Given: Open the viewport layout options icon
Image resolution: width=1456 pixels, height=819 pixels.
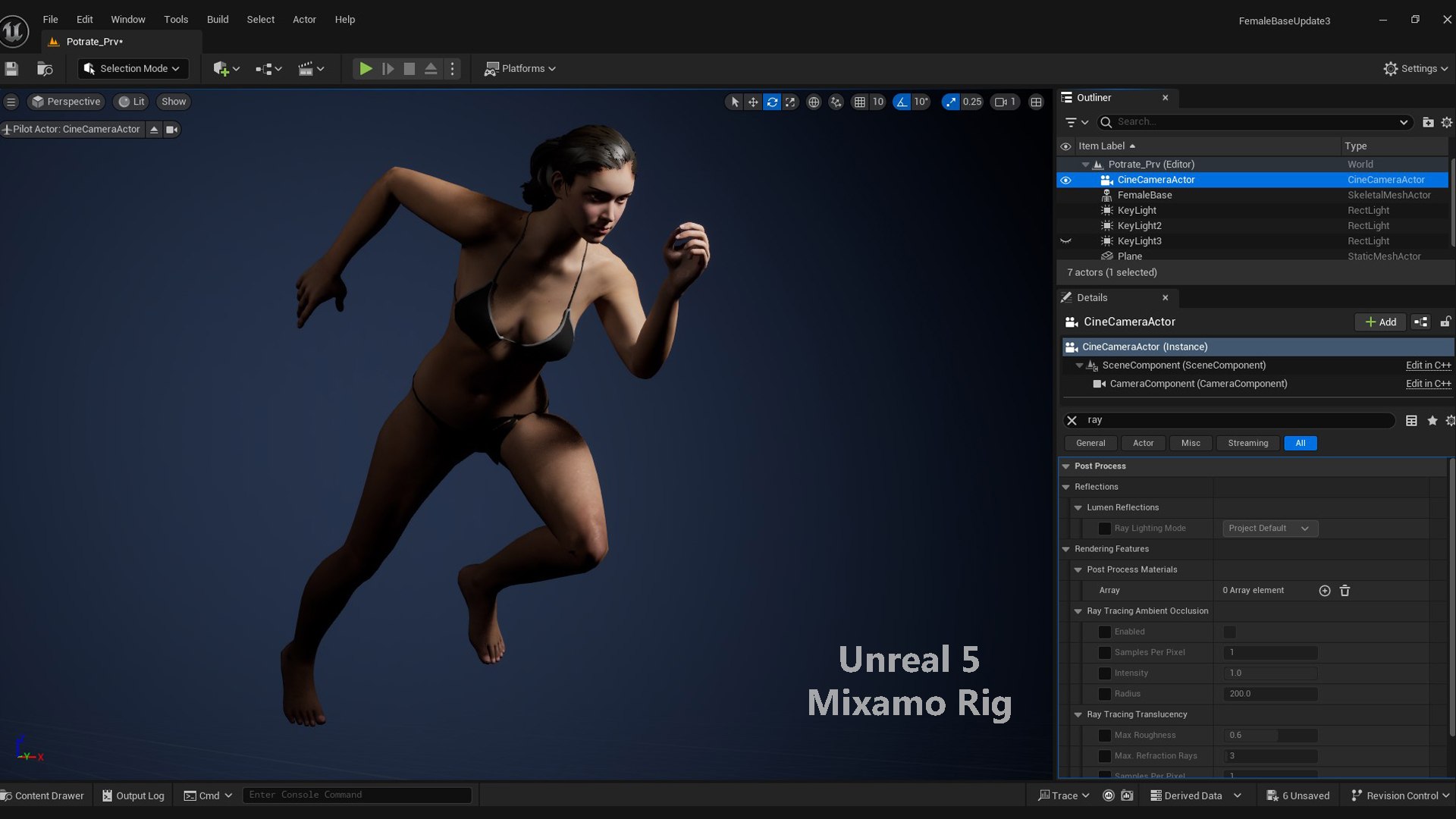Looking at the screenshot, I should tap(1036, 102).
